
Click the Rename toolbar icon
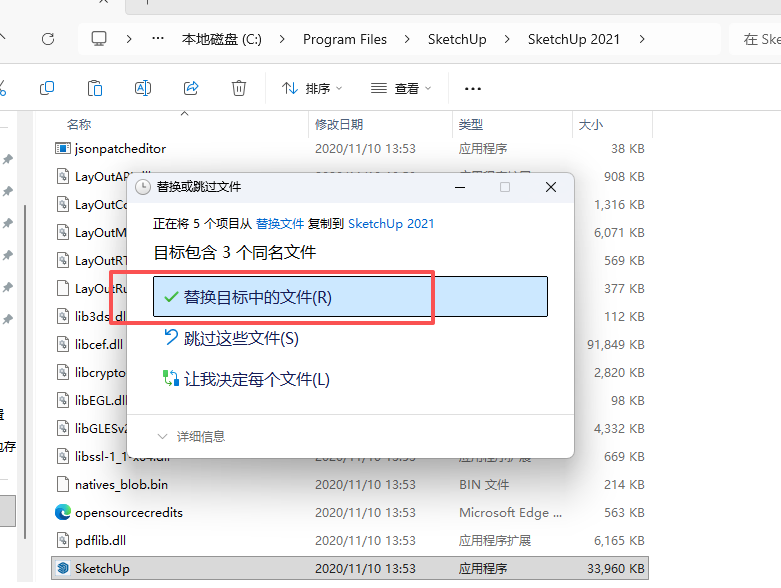143,89
